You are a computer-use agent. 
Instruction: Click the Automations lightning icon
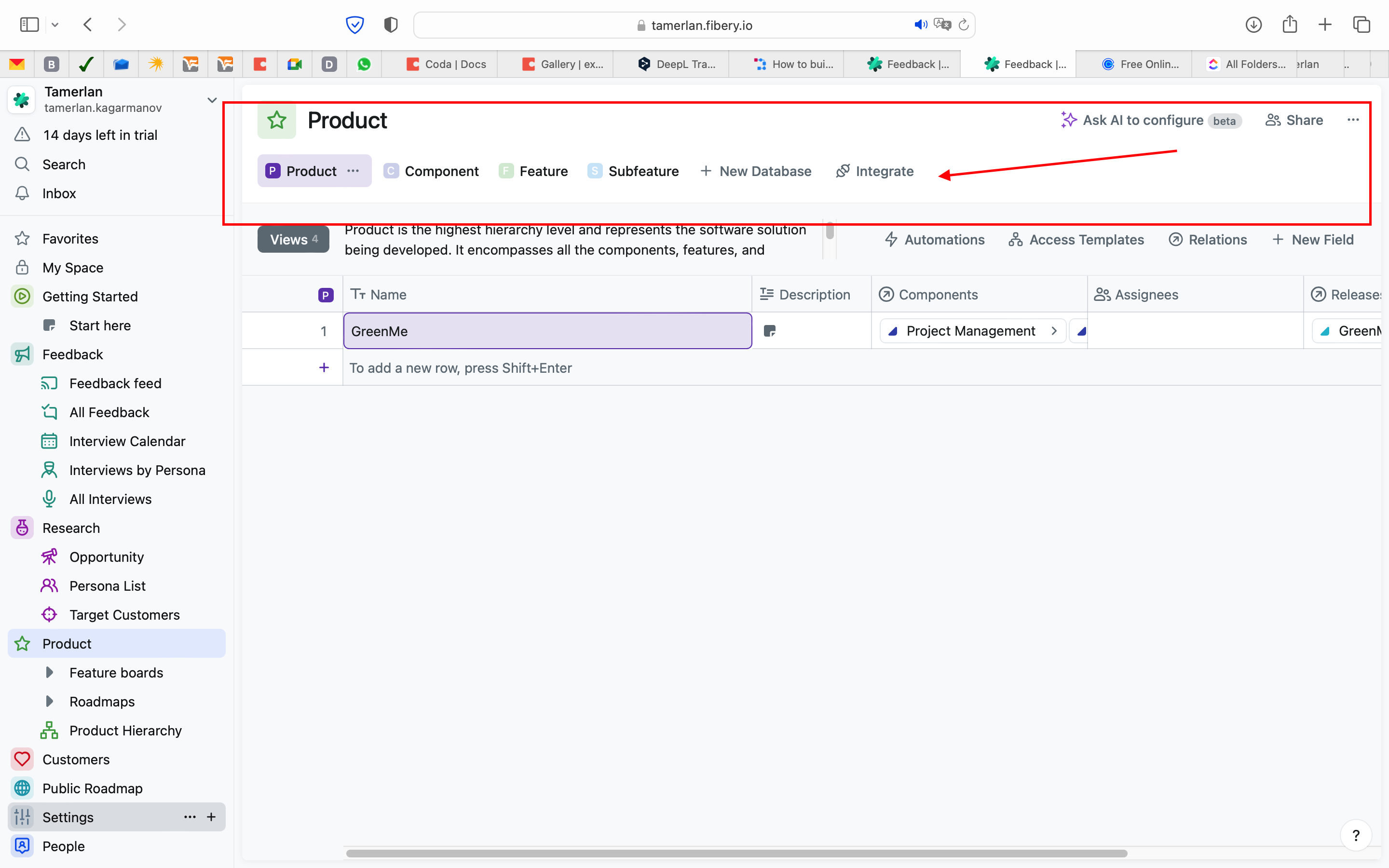point(891,239)
